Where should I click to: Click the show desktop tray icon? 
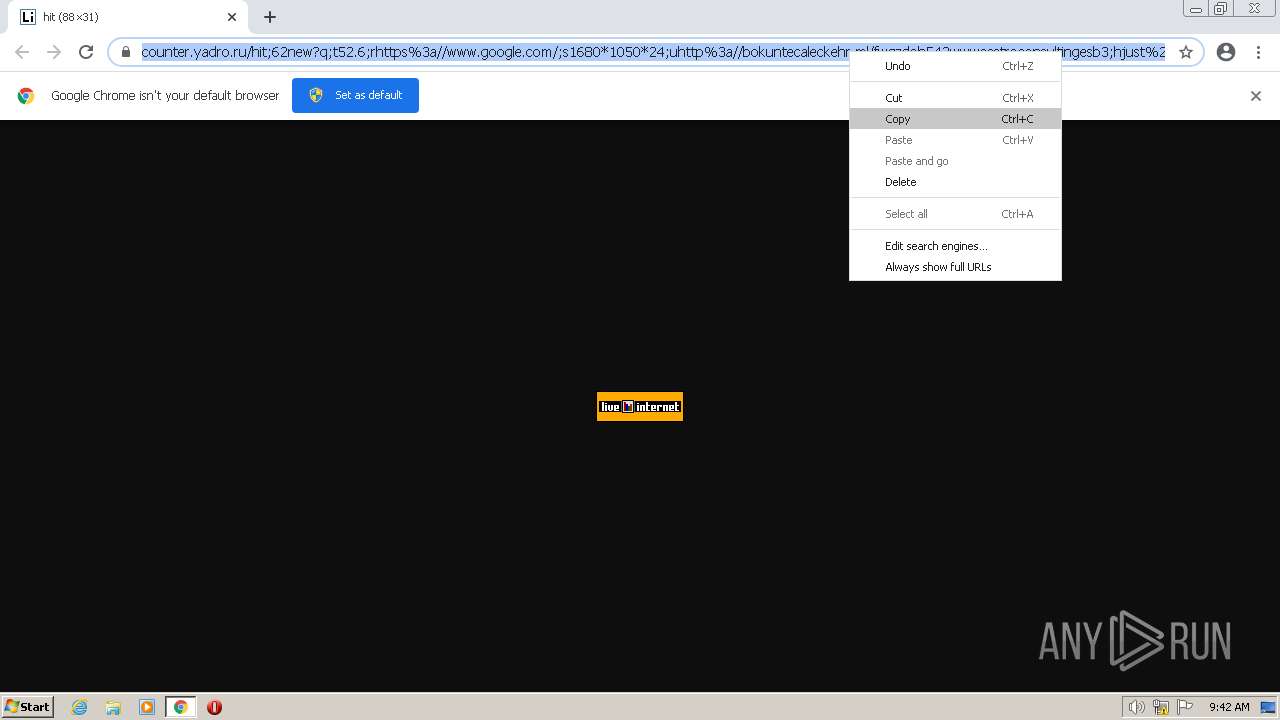pos(1268,707)
